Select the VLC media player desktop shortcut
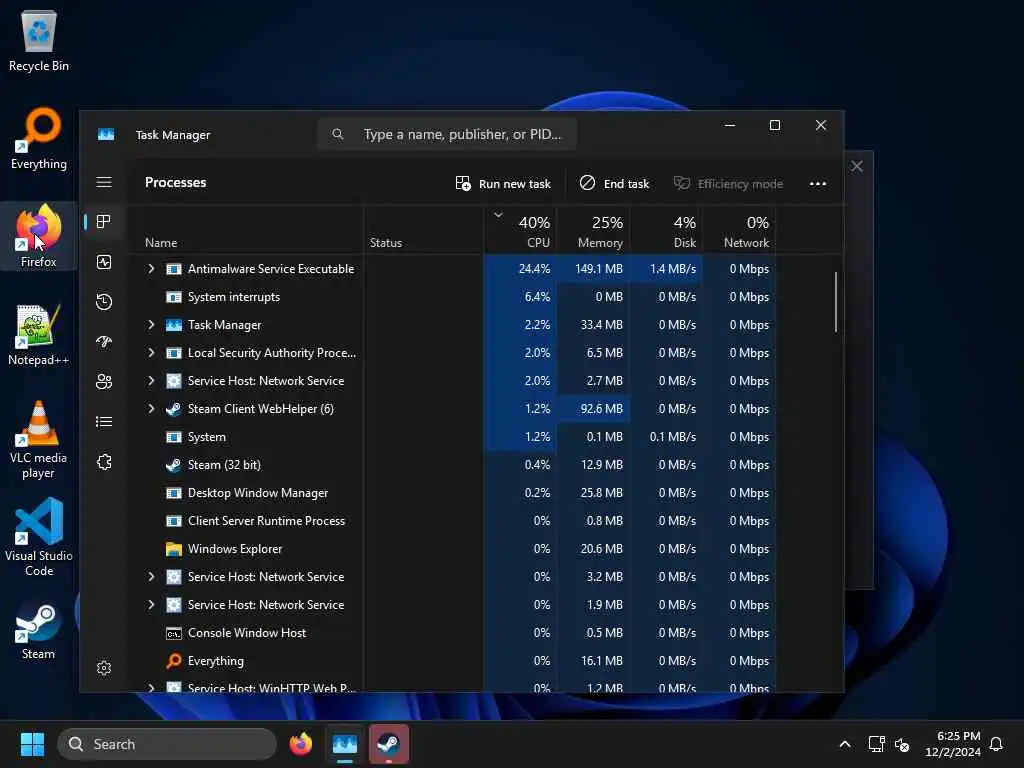The image size is (1024, 768). click(39, 440)
